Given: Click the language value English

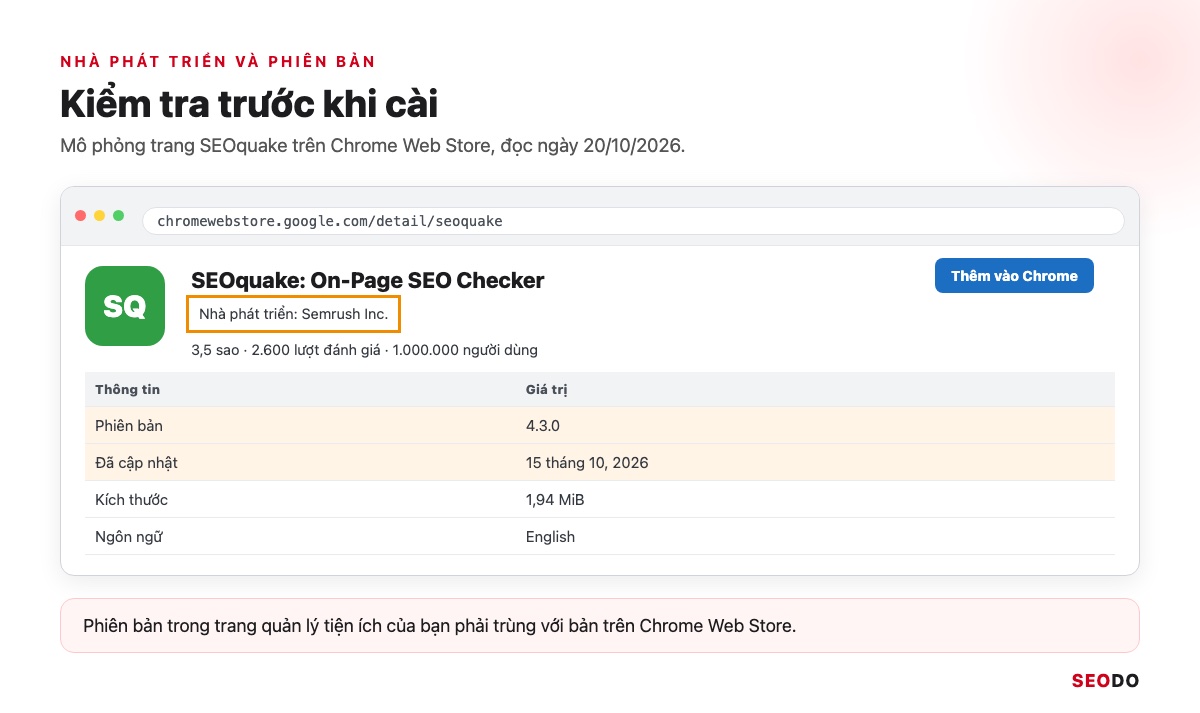Looking at the screenshot, I should (x=550, y=536).
